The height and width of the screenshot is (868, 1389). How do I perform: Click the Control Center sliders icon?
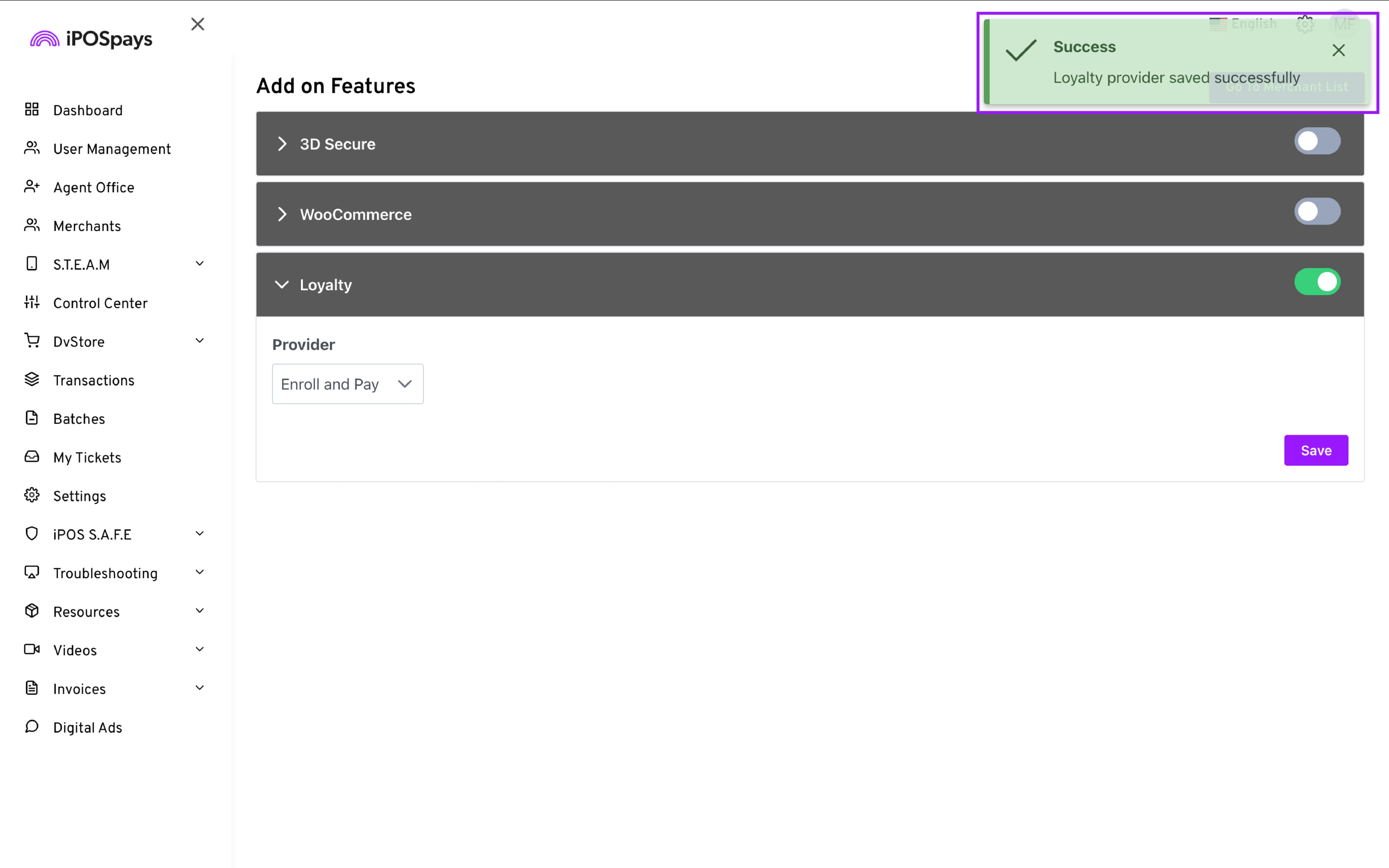tap(31, 303)
